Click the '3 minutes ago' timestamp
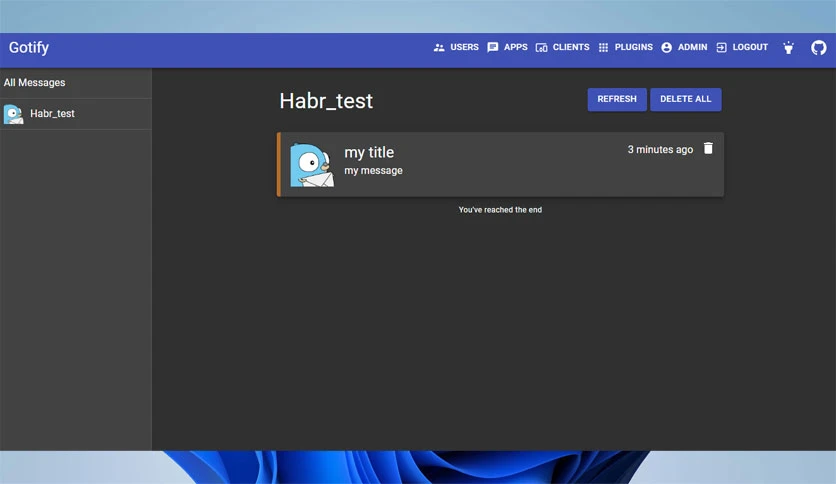The image size is (836, 484). (x=660, y=150)
